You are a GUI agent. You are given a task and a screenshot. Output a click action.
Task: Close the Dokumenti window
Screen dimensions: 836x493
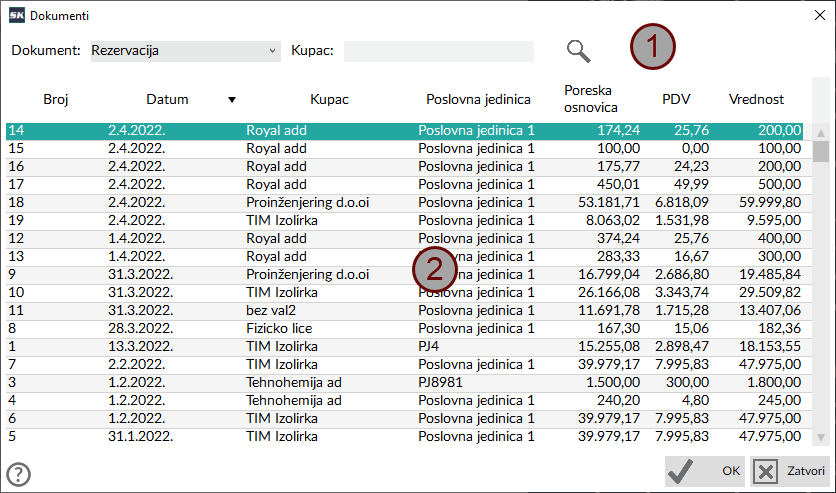pyautogui.click(x=820, y=15)
